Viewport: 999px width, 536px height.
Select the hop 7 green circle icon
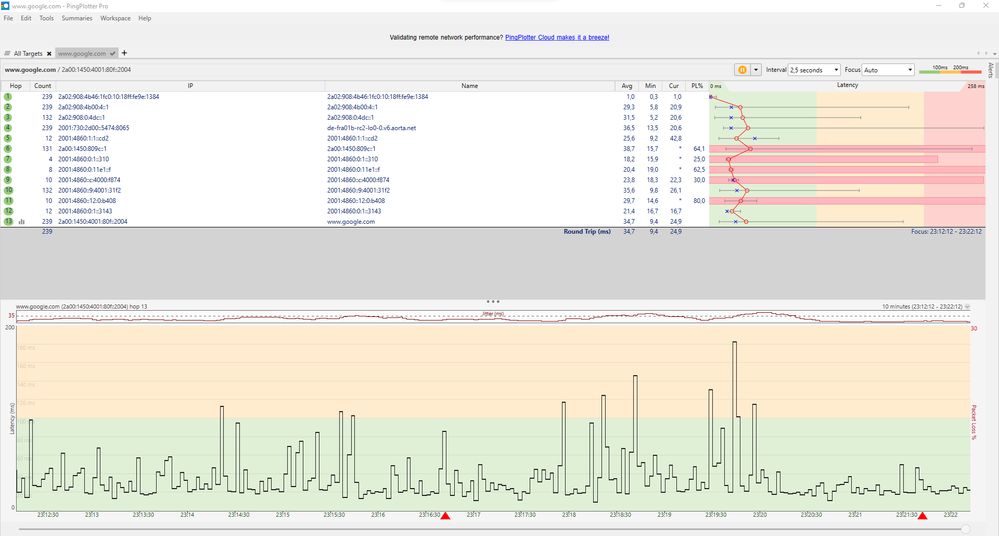(x=8, y=159)
